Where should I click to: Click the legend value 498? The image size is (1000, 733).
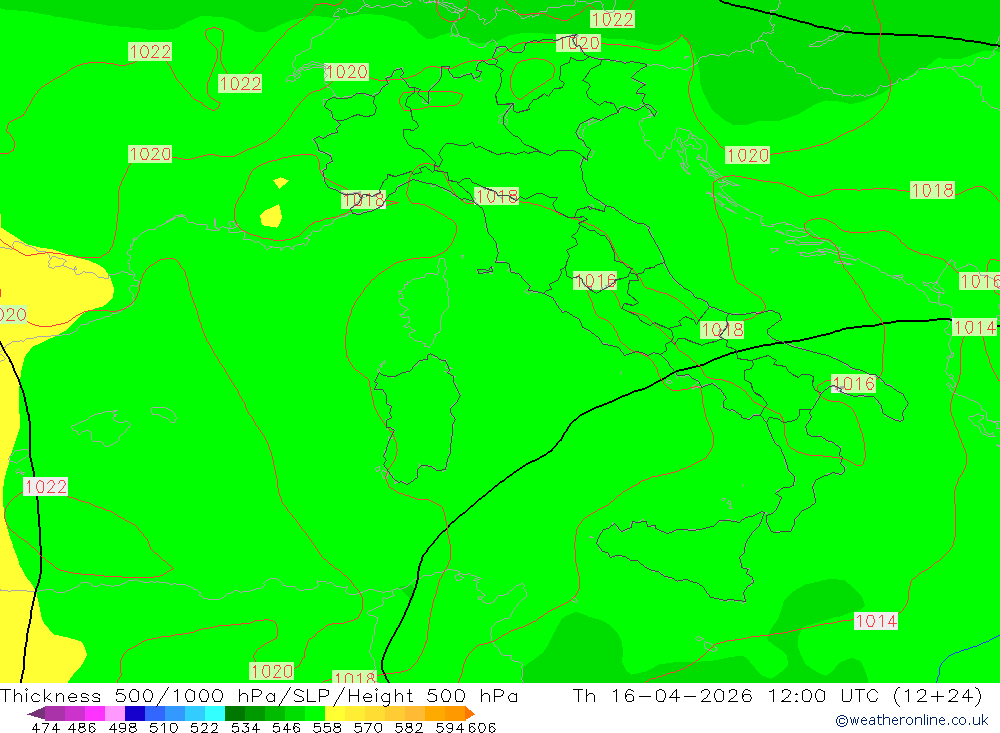tap(122, 728)
